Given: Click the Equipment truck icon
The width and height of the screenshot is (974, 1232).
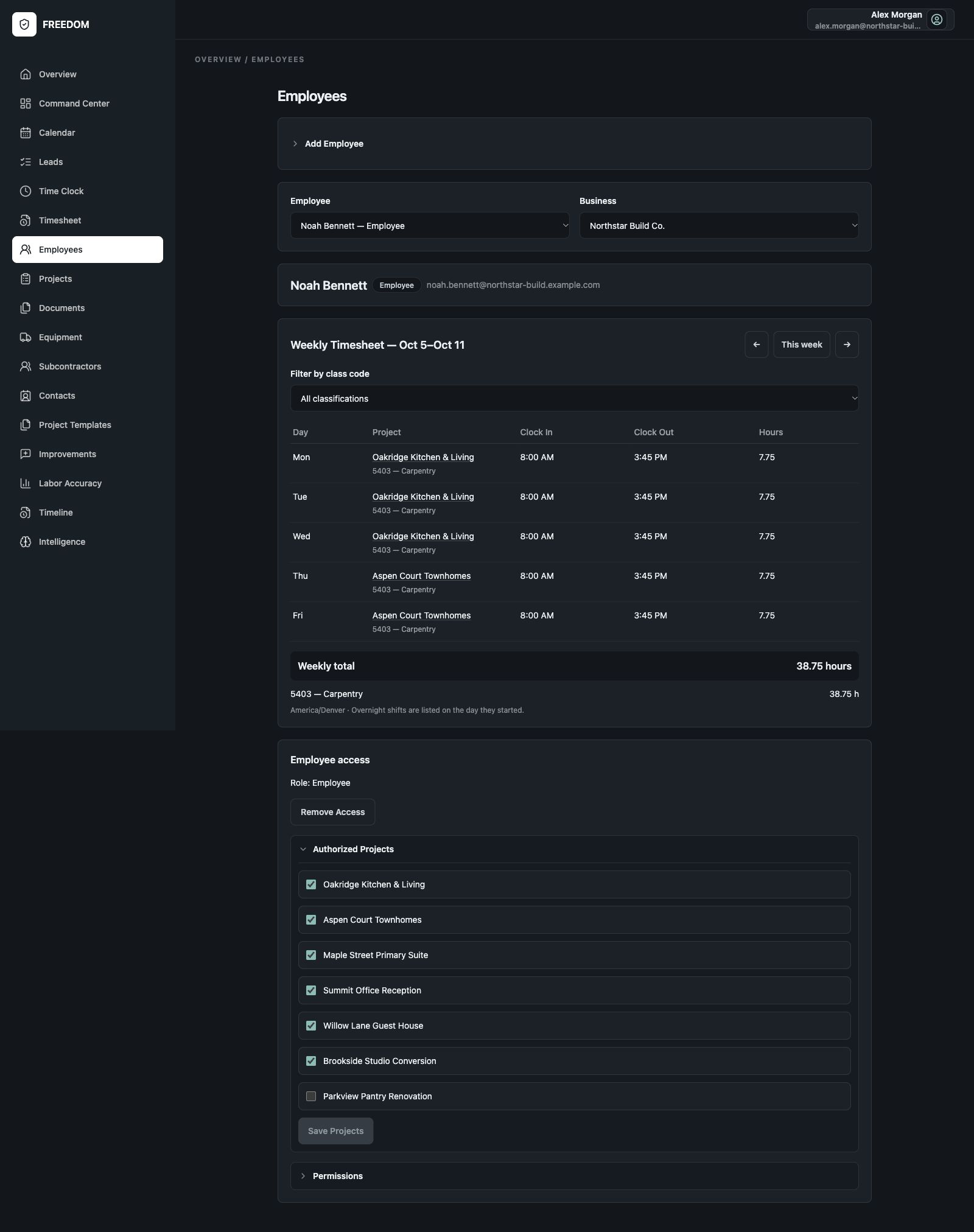Looking at the screenshot, I should coord(26,337).
